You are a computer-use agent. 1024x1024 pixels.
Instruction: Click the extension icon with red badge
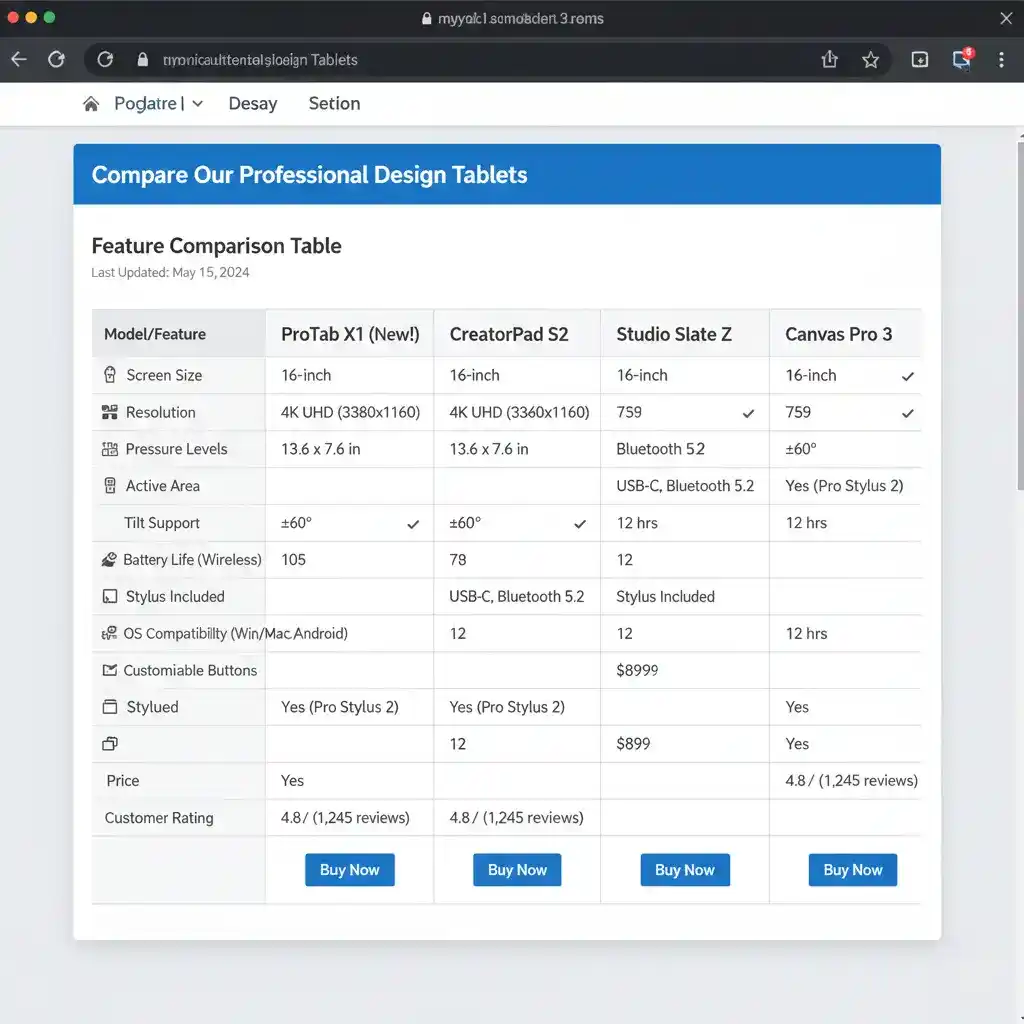(x=962, y=59)
